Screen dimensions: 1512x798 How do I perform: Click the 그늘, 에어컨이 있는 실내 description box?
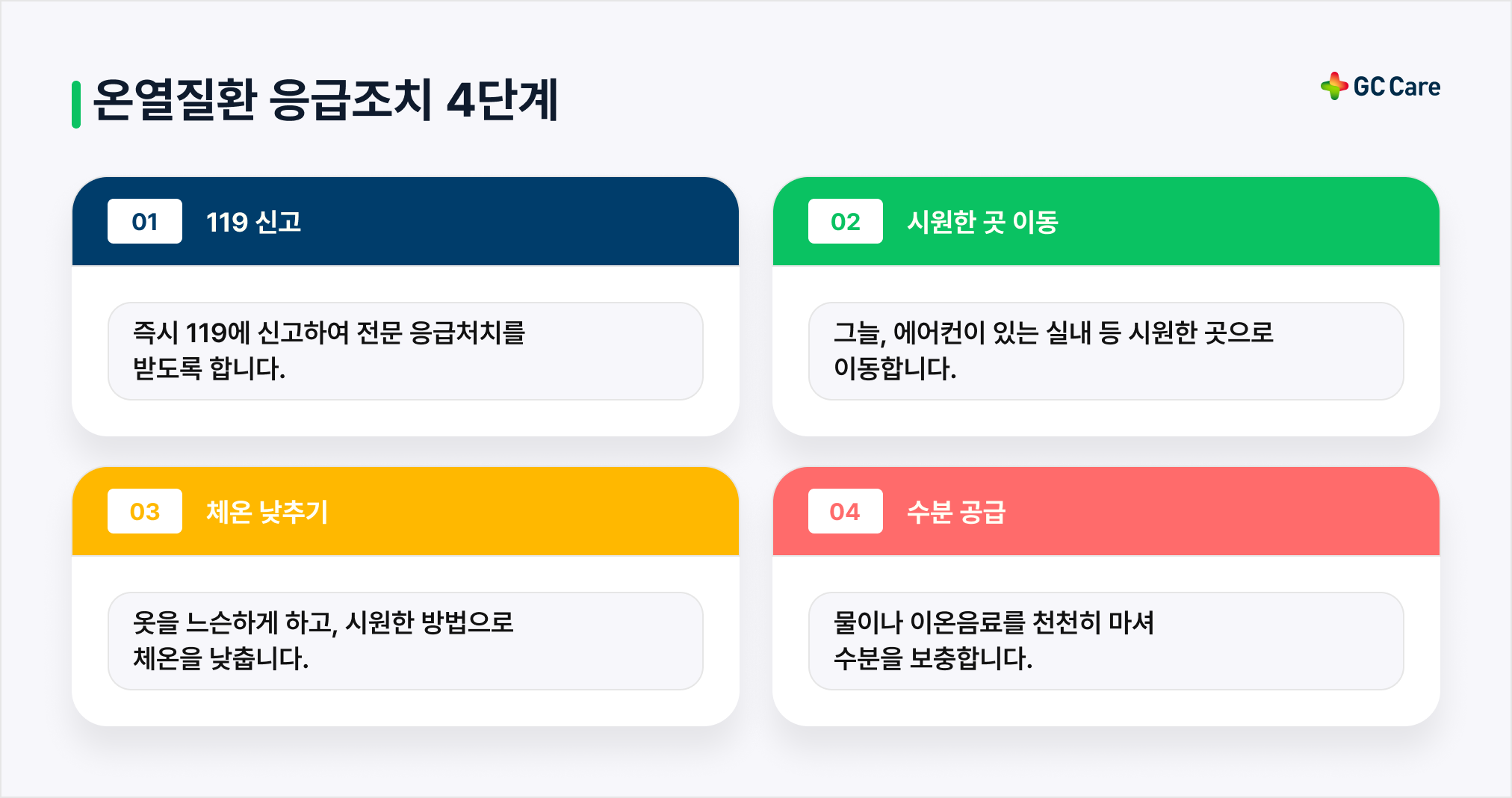click(1106, 351)
